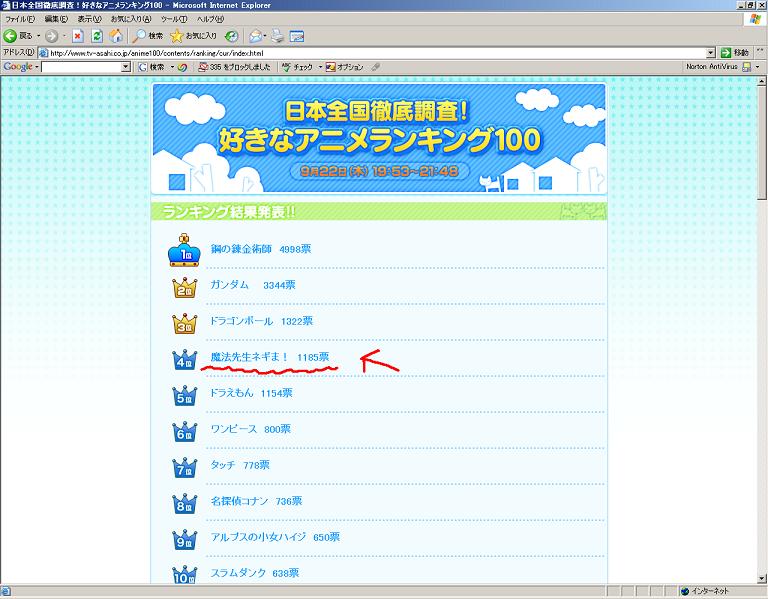Go to the Home page icon

click(x=116, y=36)
